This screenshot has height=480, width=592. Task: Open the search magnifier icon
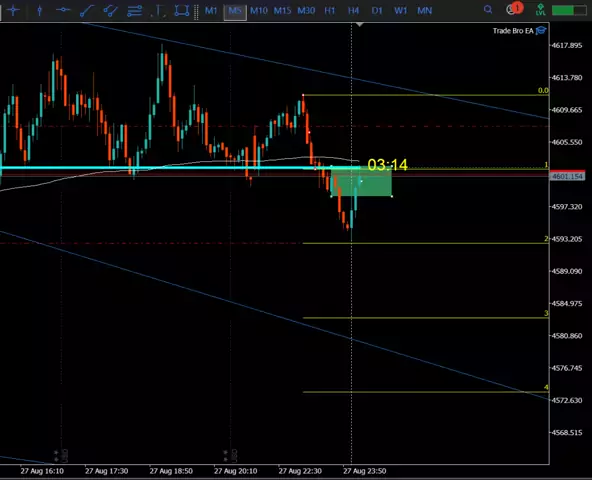point(488,9)
